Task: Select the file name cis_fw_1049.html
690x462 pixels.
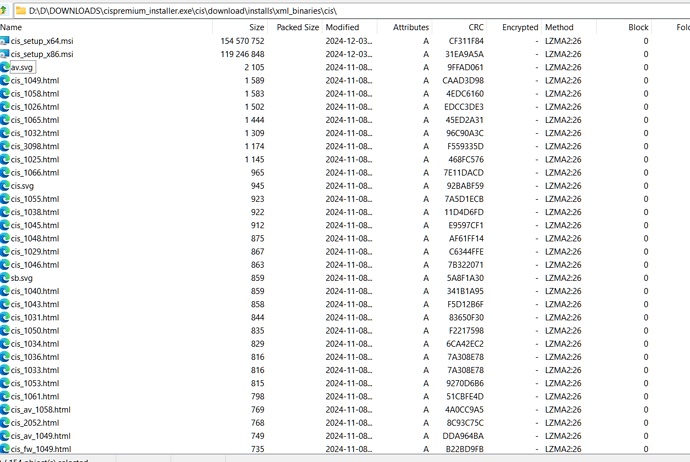Action: [x=41, y=449]
